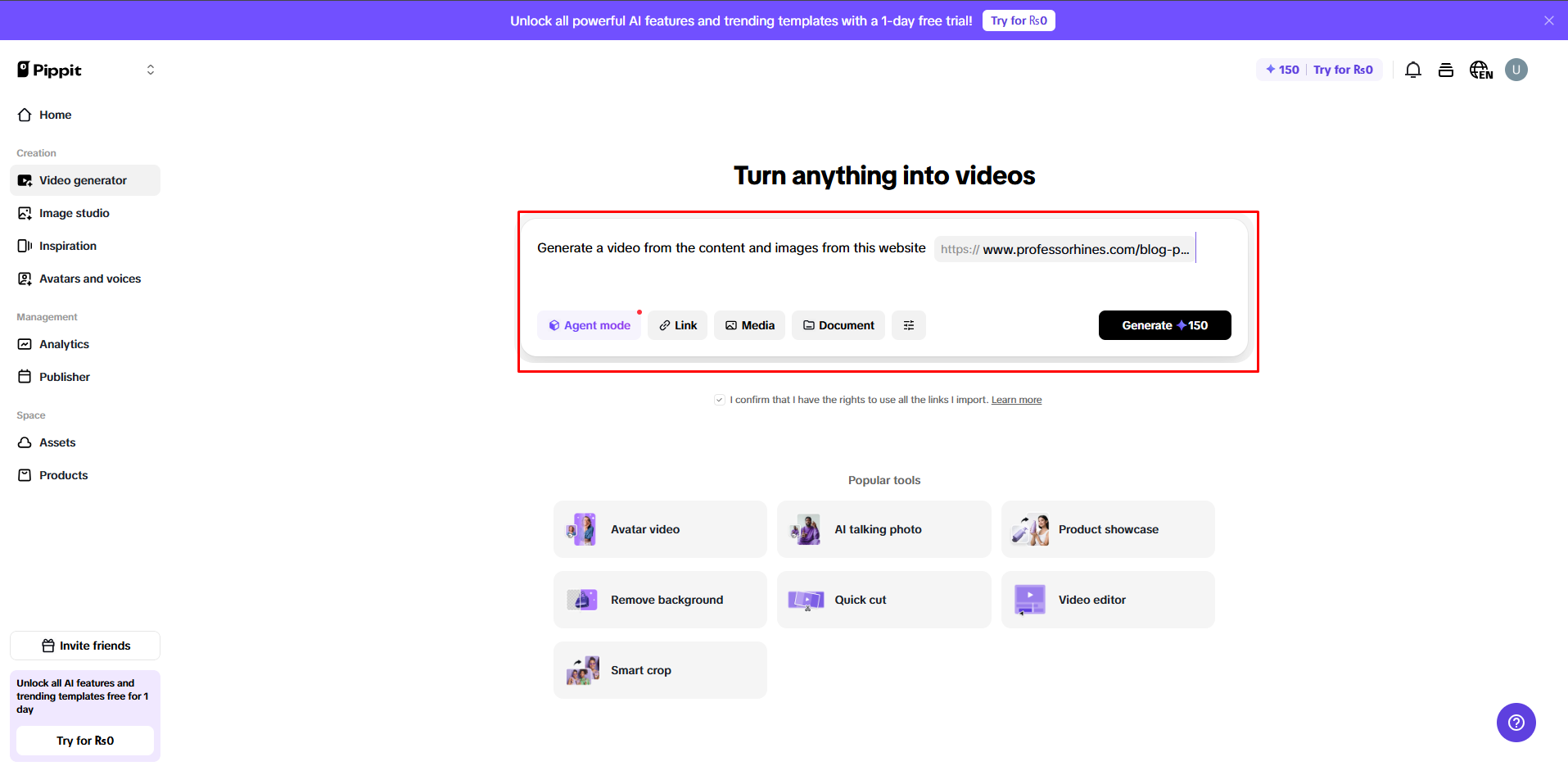1568x775 pixels.
Task: Open Video generator section
Action: coord(85,180)
